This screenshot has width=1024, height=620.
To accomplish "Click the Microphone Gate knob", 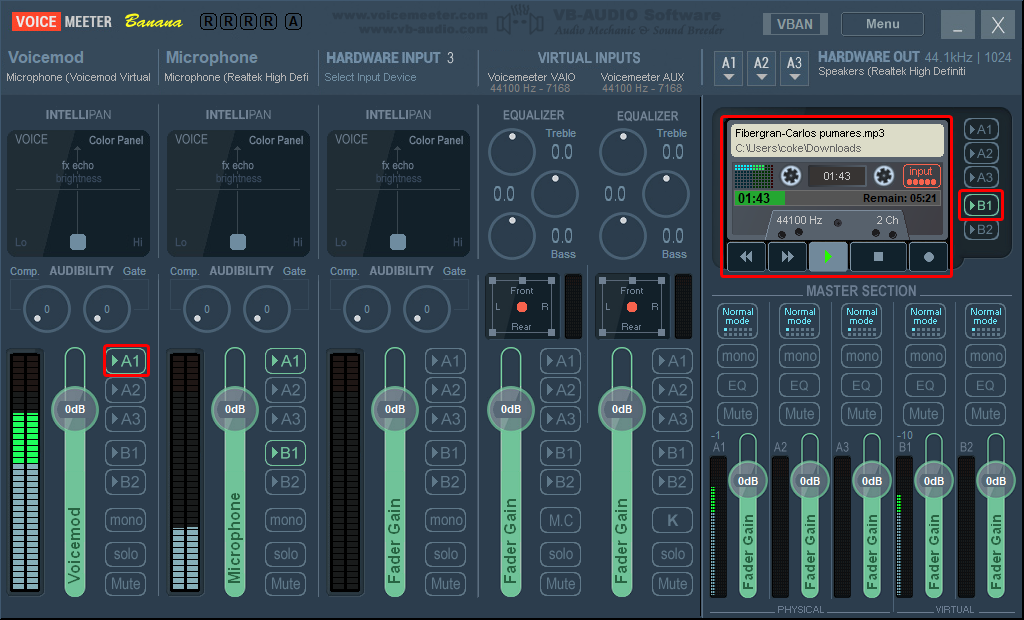I will coord(266,309).
